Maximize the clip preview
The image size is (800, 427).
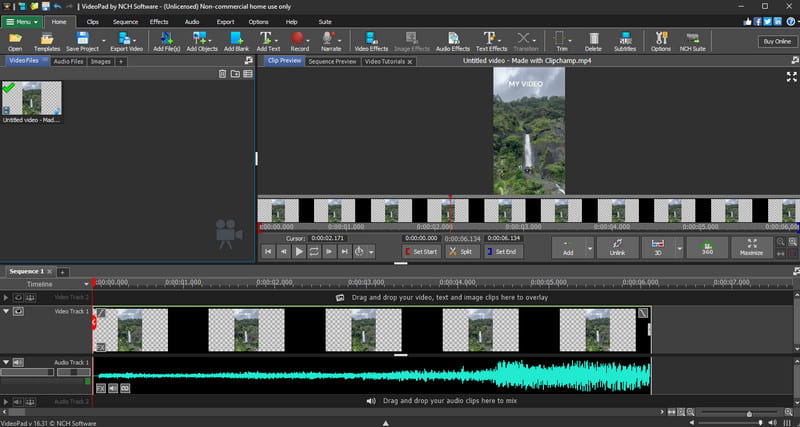coord(752,247)
